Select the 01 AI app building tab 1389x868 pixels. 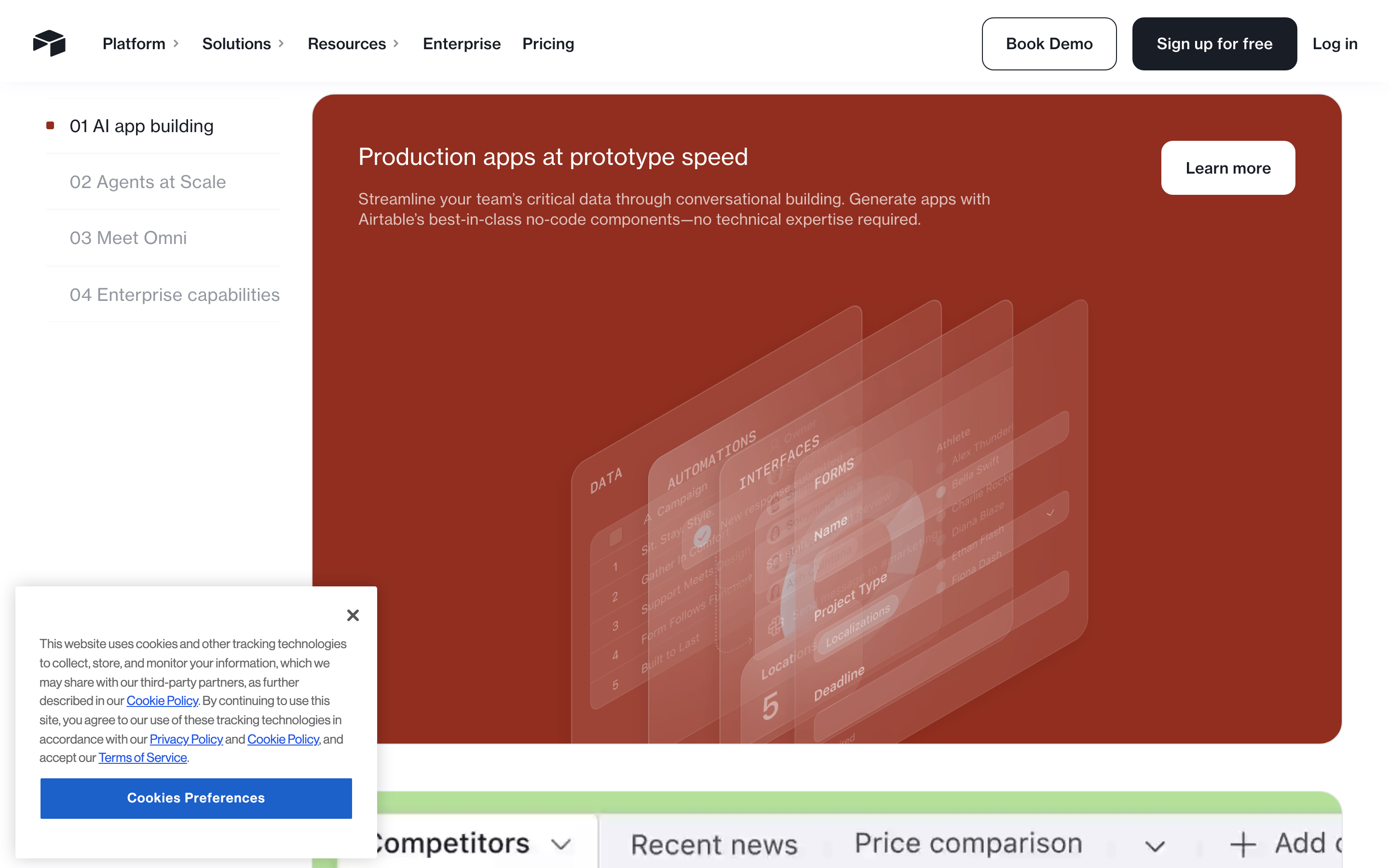(x=163, y=126)
